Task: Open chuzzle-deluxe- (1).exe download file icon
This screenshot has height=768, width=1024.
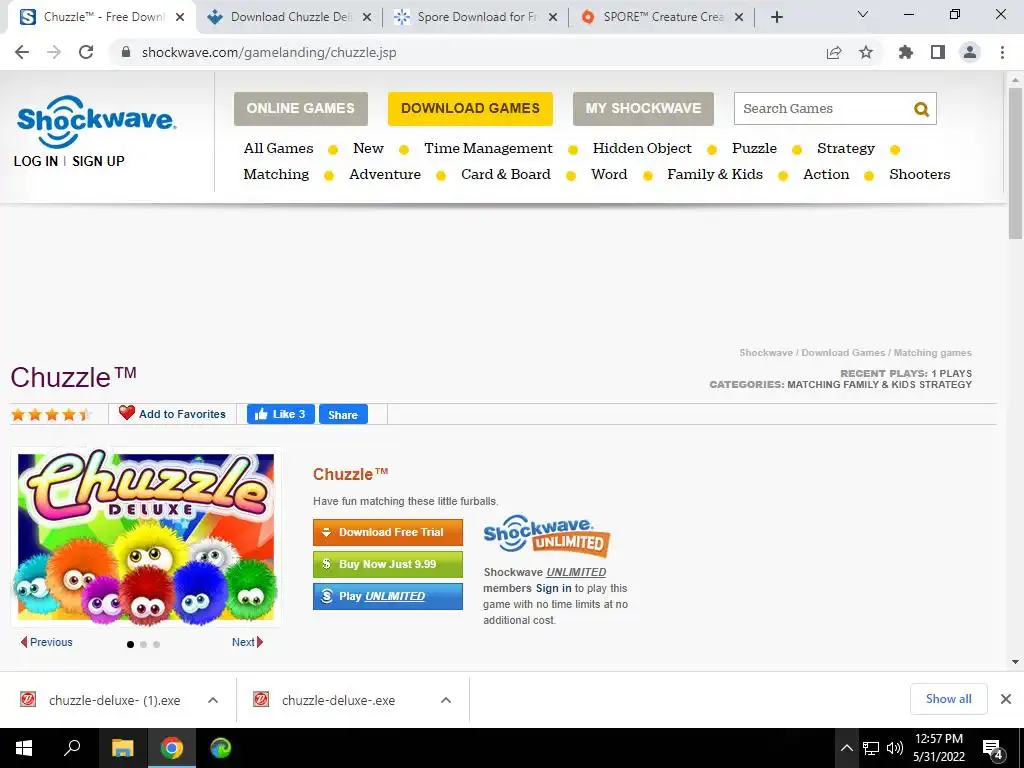Action: tap(27, 699)
